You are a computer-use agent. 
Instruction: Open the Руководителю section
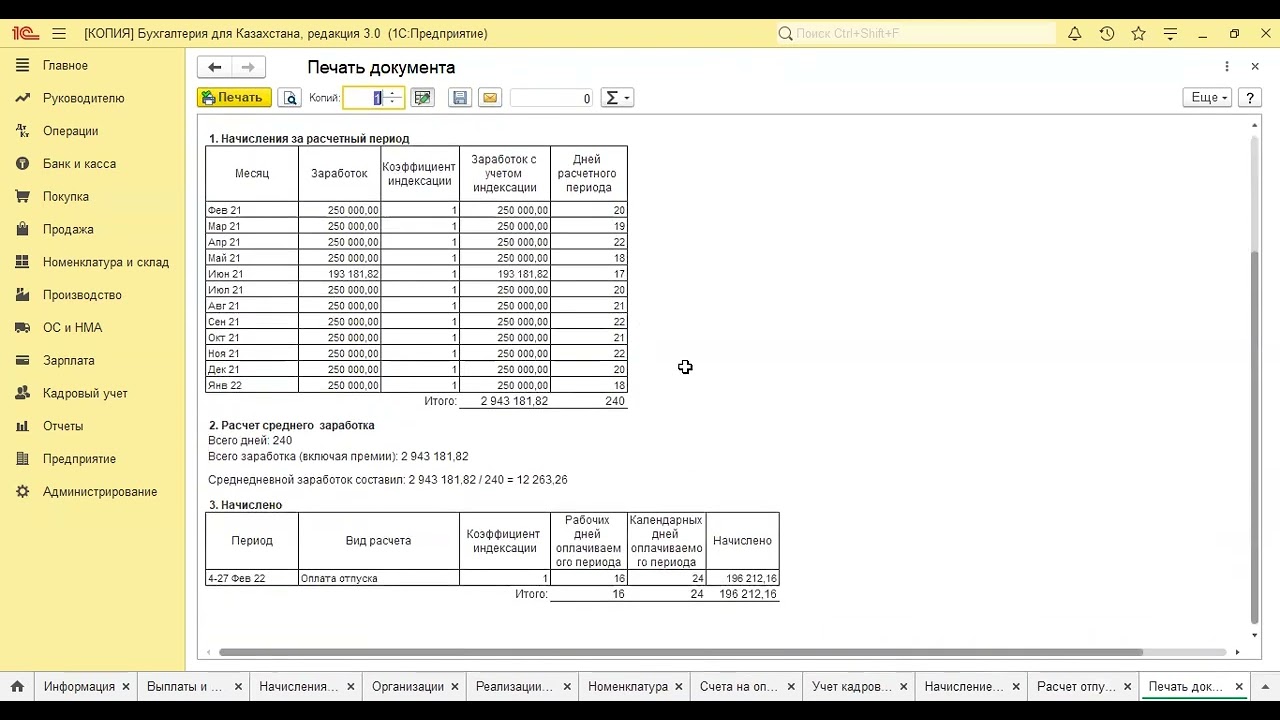click(x=83, y=98)
